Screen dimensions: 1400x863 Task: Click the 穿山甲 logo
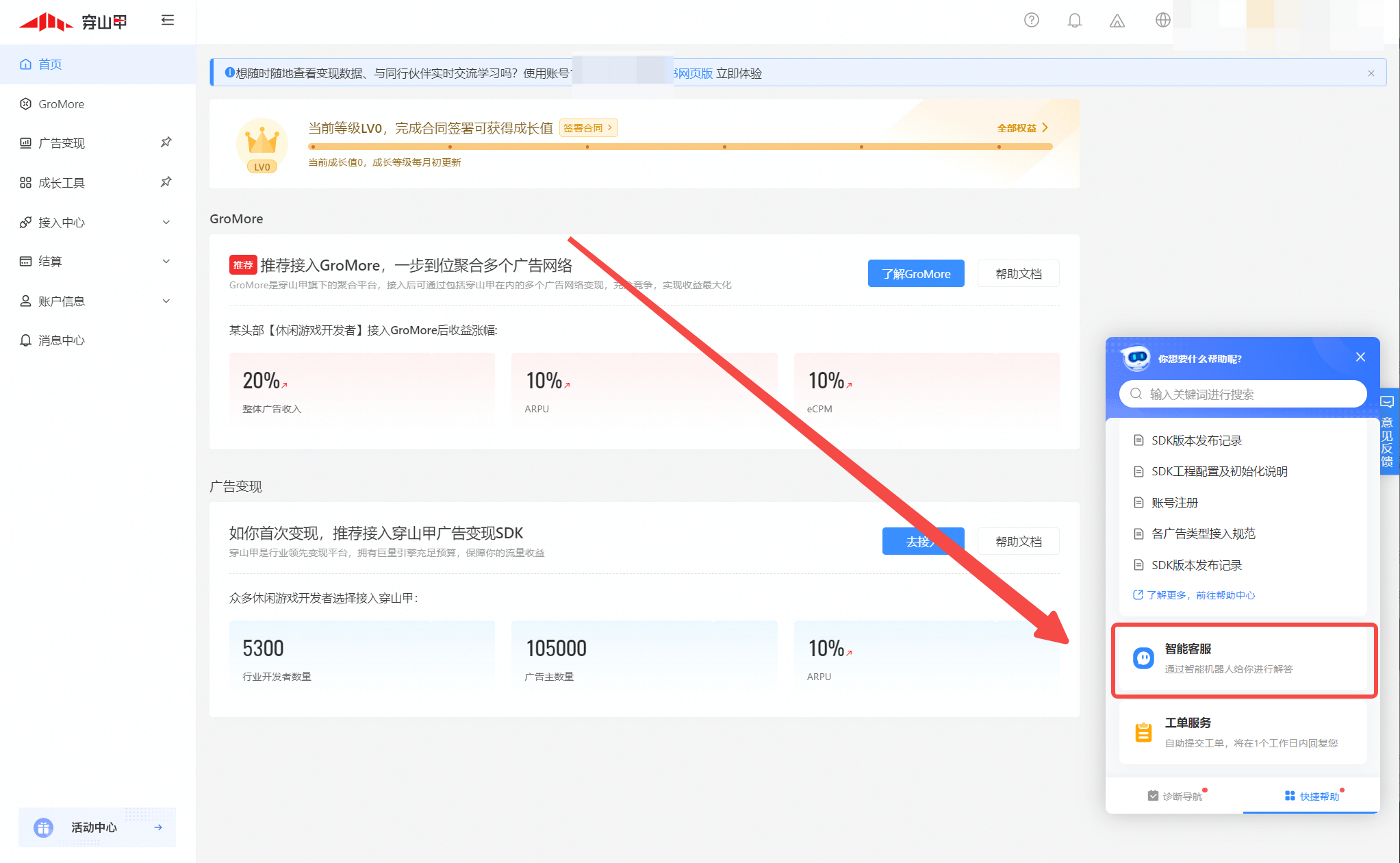(x=73, y=22)
